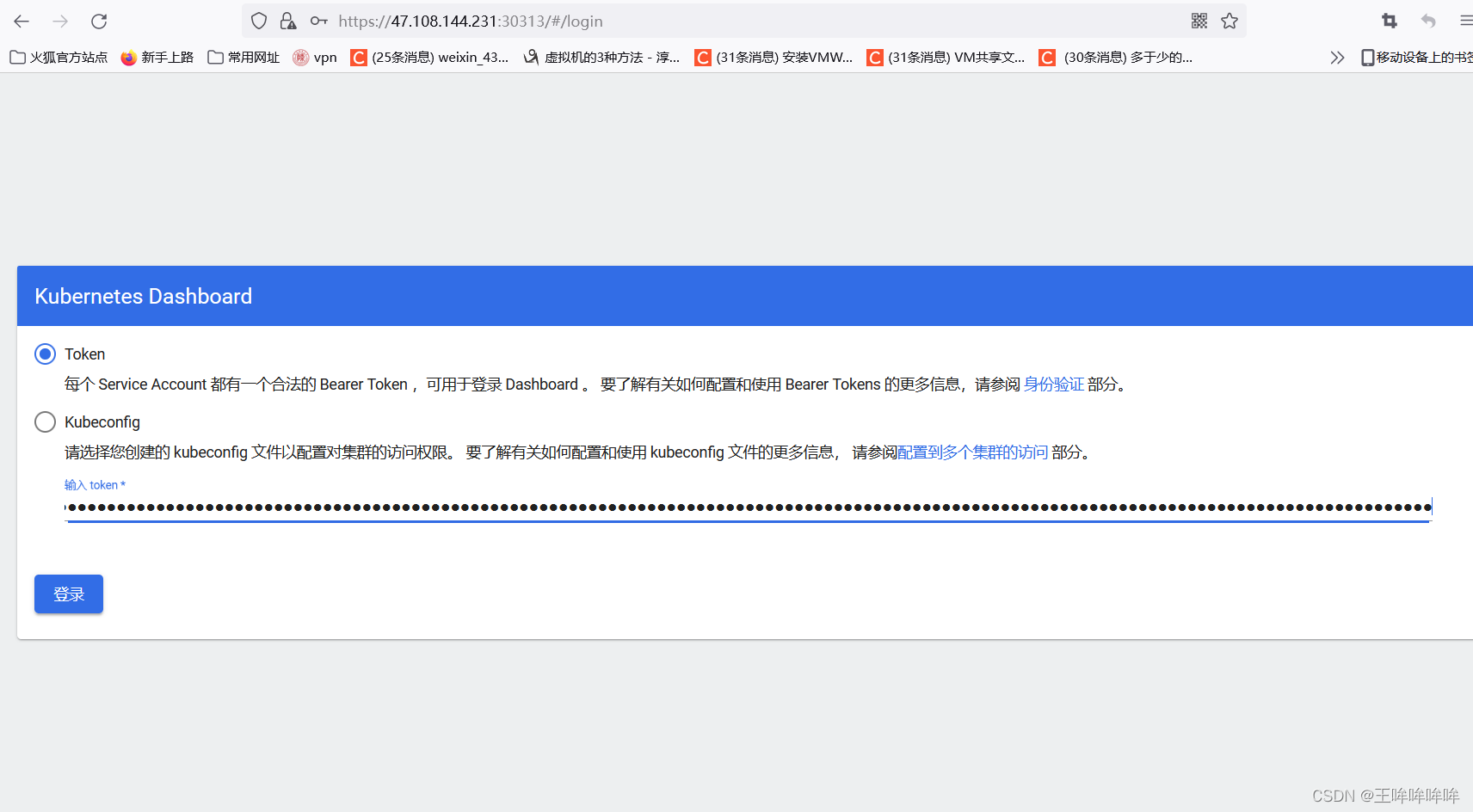This screenshot has height=812, width=1473.
Task: Open the vpn bookmark
Action: tap(315, 58)
